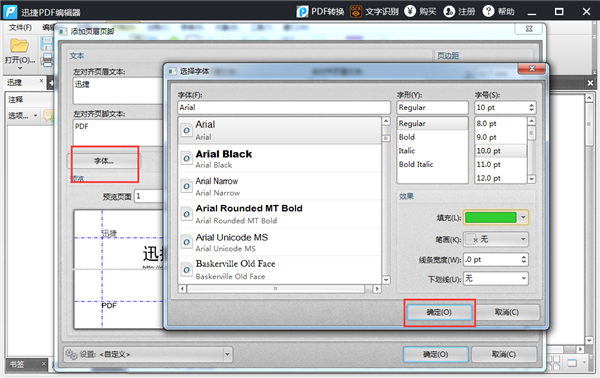The width and height of the screenshot is (600, 378).
Task: Select Bold font style
Action: pos(432,137)
